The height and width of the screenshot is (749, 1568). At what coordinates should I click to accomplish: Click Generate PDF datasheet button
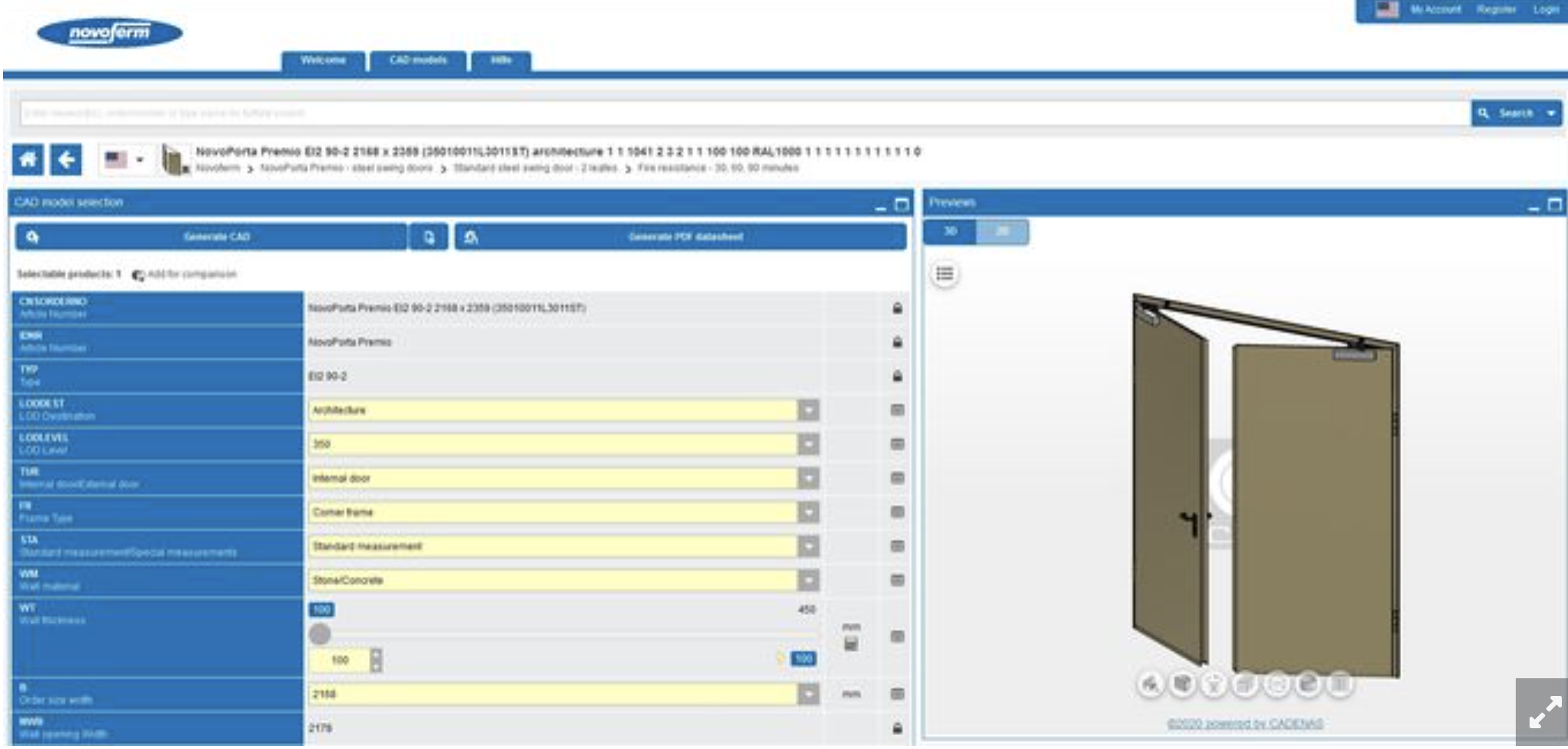pos(681,237)
